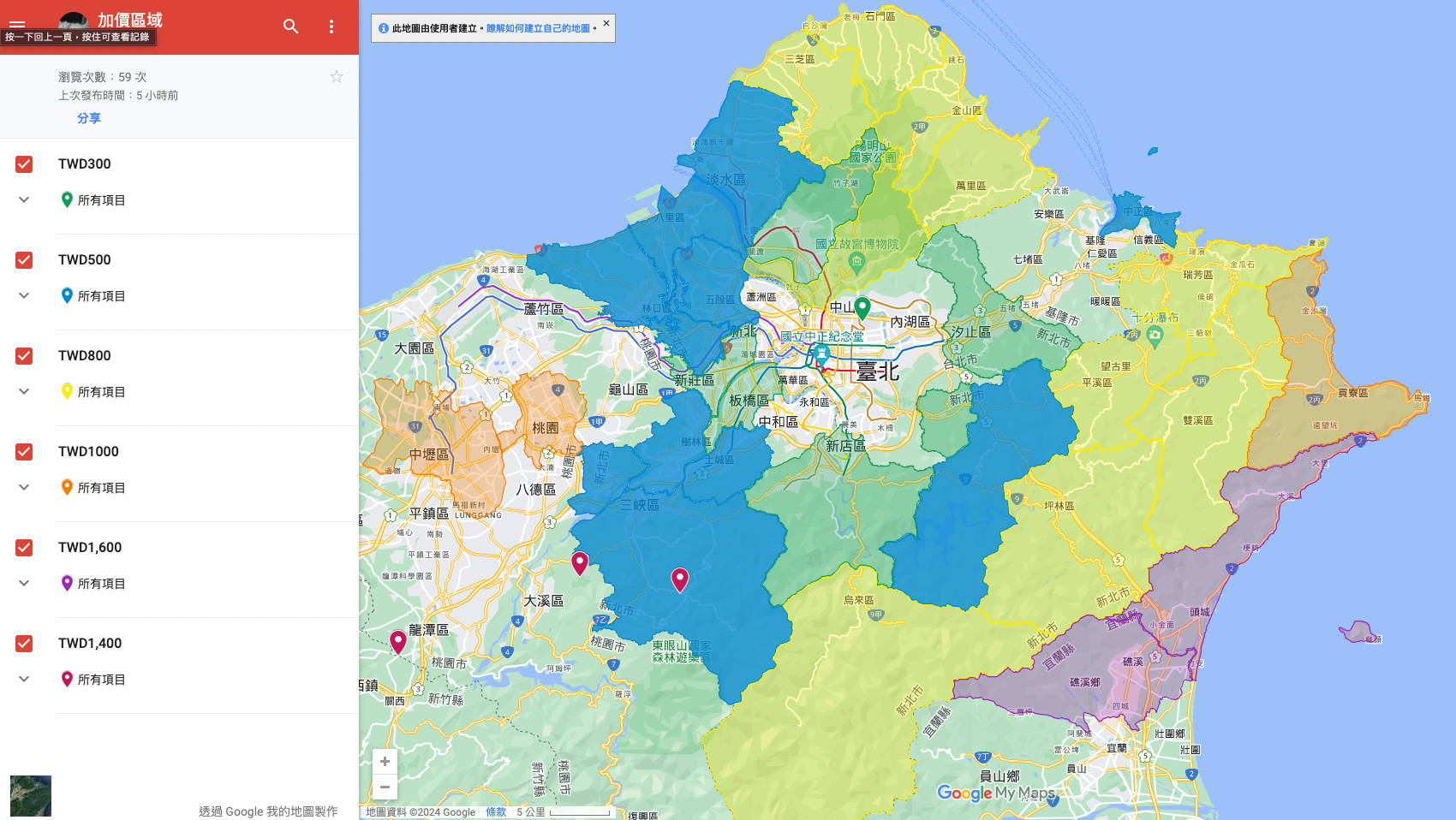This screenshot has width=1456, height=820.
Task: Expand items list under TWD300
Action: pyautogui.click(x=24, y=199)
